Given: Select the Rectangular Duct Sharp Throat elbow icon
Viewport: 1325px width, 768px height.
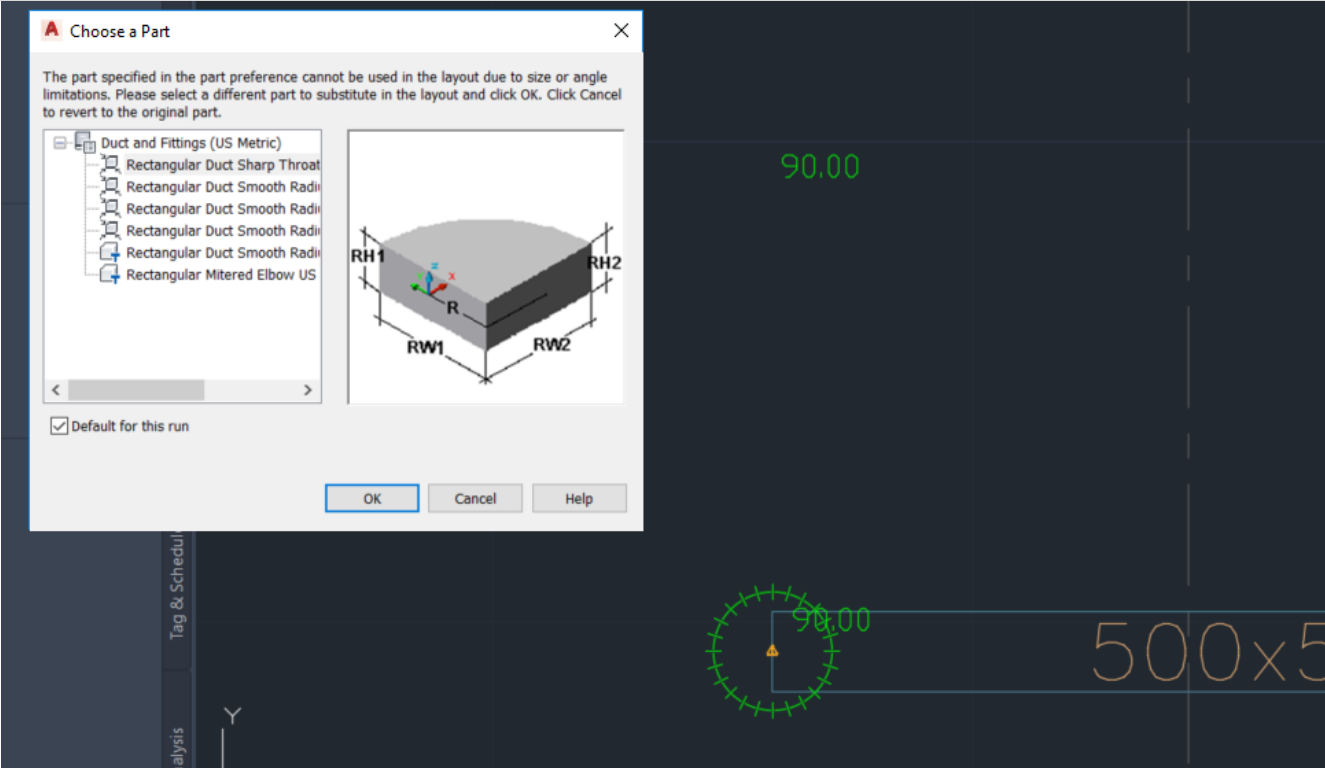Looking at the screenshot, I should click(110, 164).
